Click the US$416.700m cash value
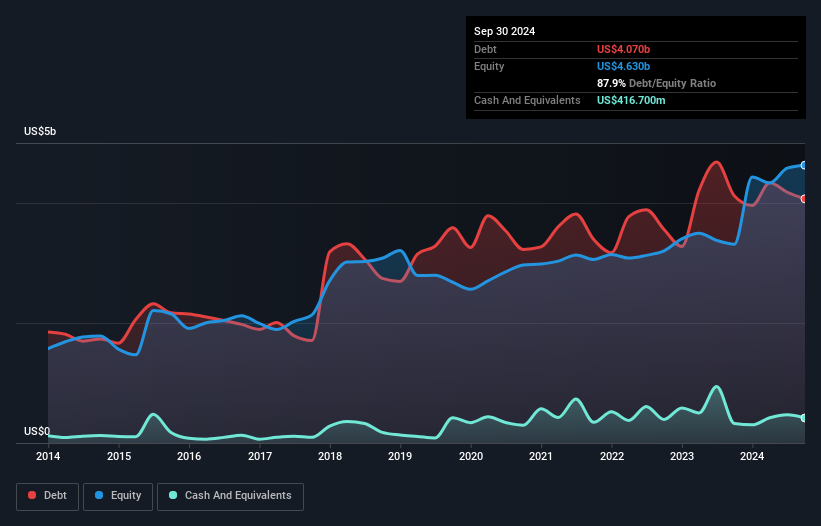Screen dimensions: 821x526 coord(631,100)
